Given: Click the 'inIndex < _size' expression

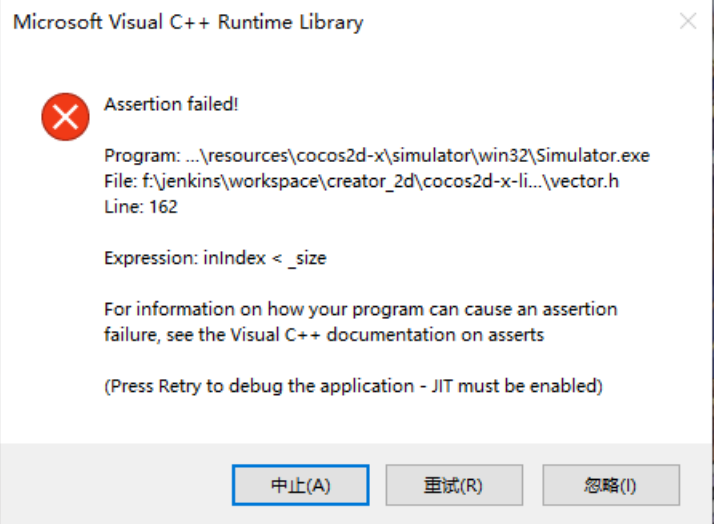Looking at the screenshot, I should [266, 258].
